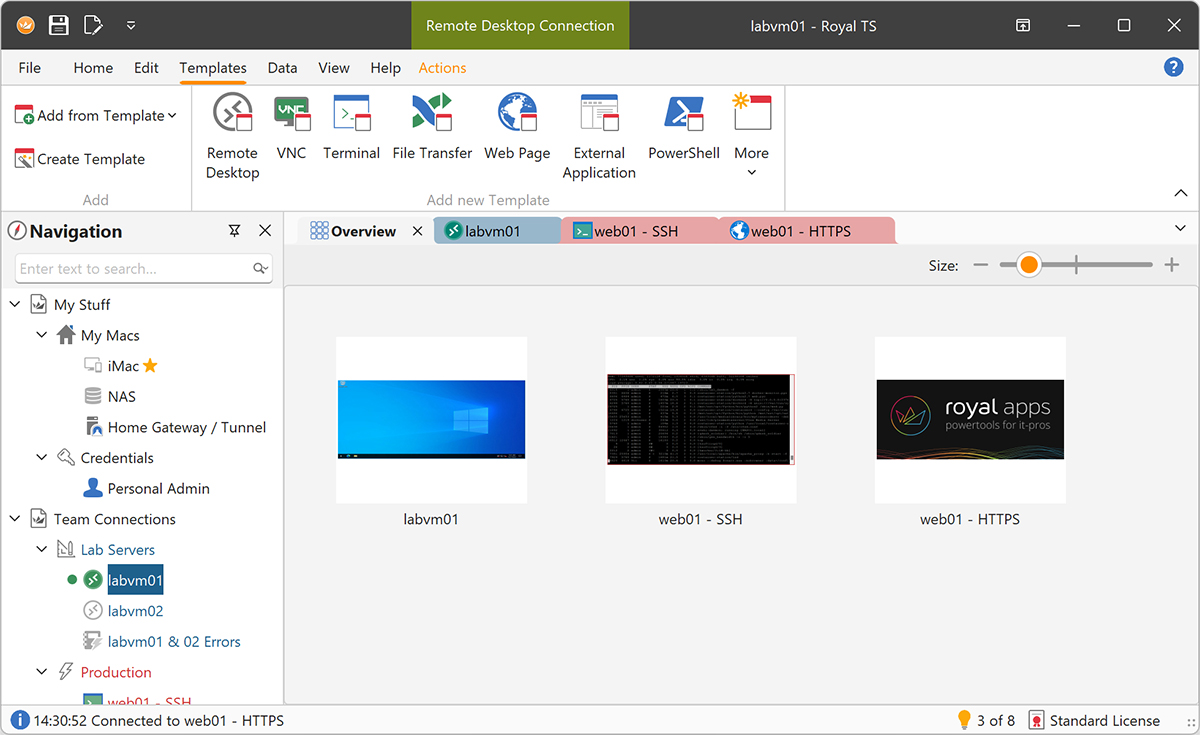
Task: Select the VNC template icon
Action: (291, 113)
